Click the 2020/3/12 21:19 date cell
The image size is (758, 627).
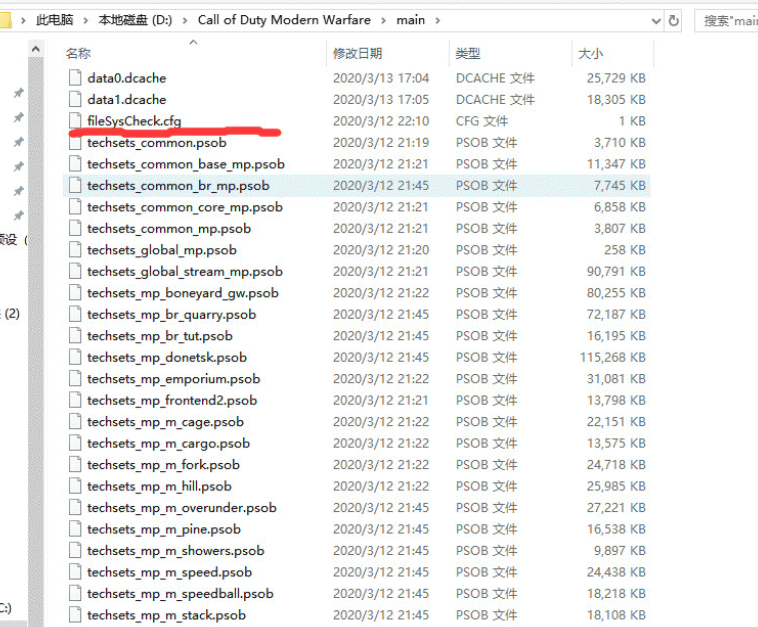pyautogui.click(x=381, y=143)
